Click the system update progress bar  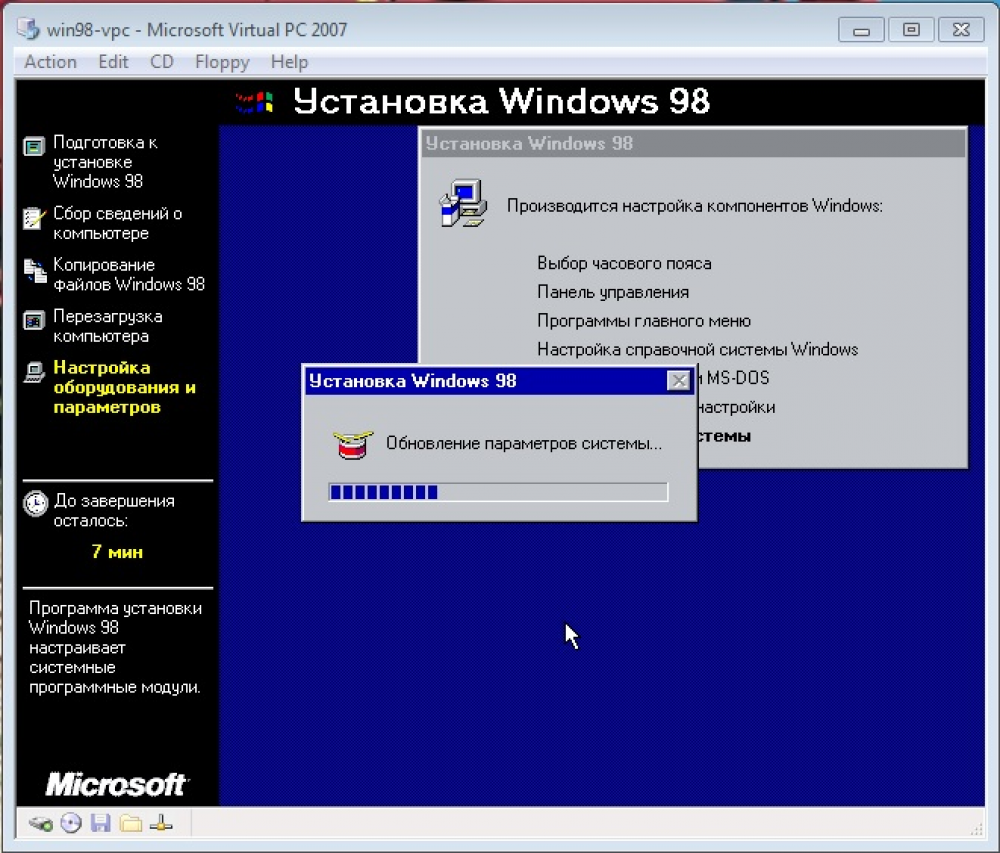498,492
